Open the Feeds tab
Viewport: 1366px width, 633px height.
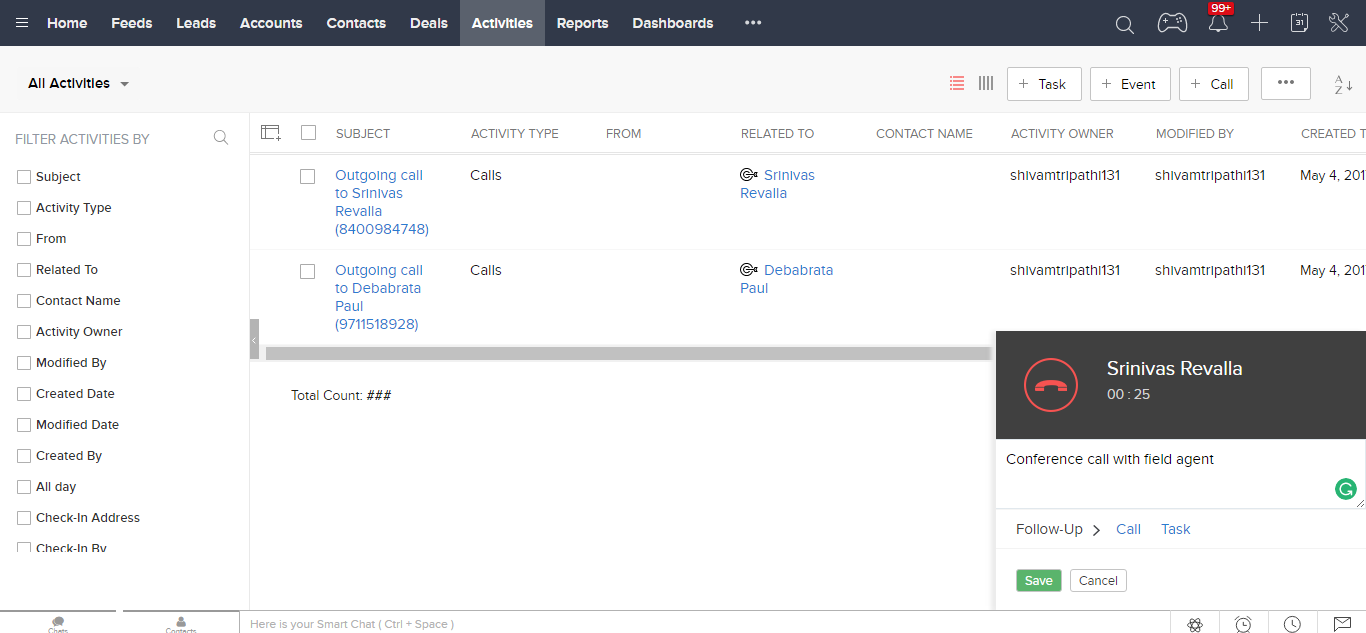(x=132, y=23)
